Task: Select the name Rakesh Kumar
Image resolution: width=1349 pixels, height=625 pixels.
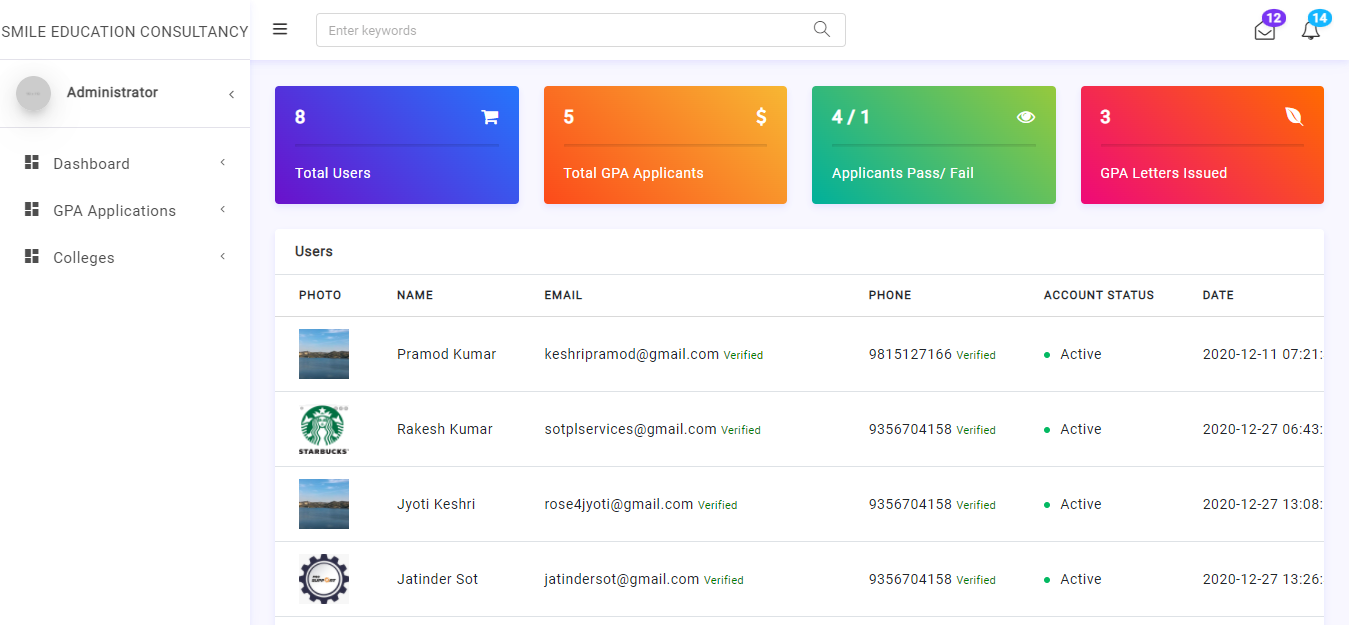Action: click(445, 429)
